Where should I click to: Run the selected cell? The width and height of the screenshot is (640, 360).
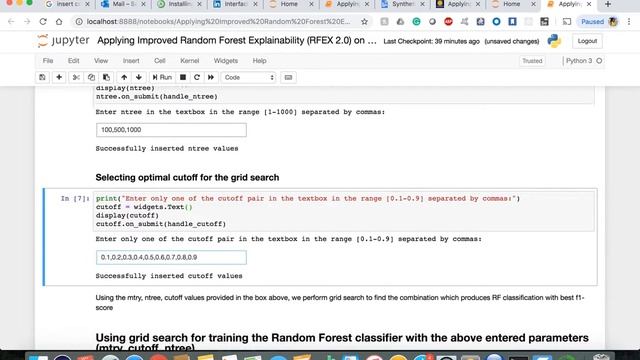click(x=162, y=77)
